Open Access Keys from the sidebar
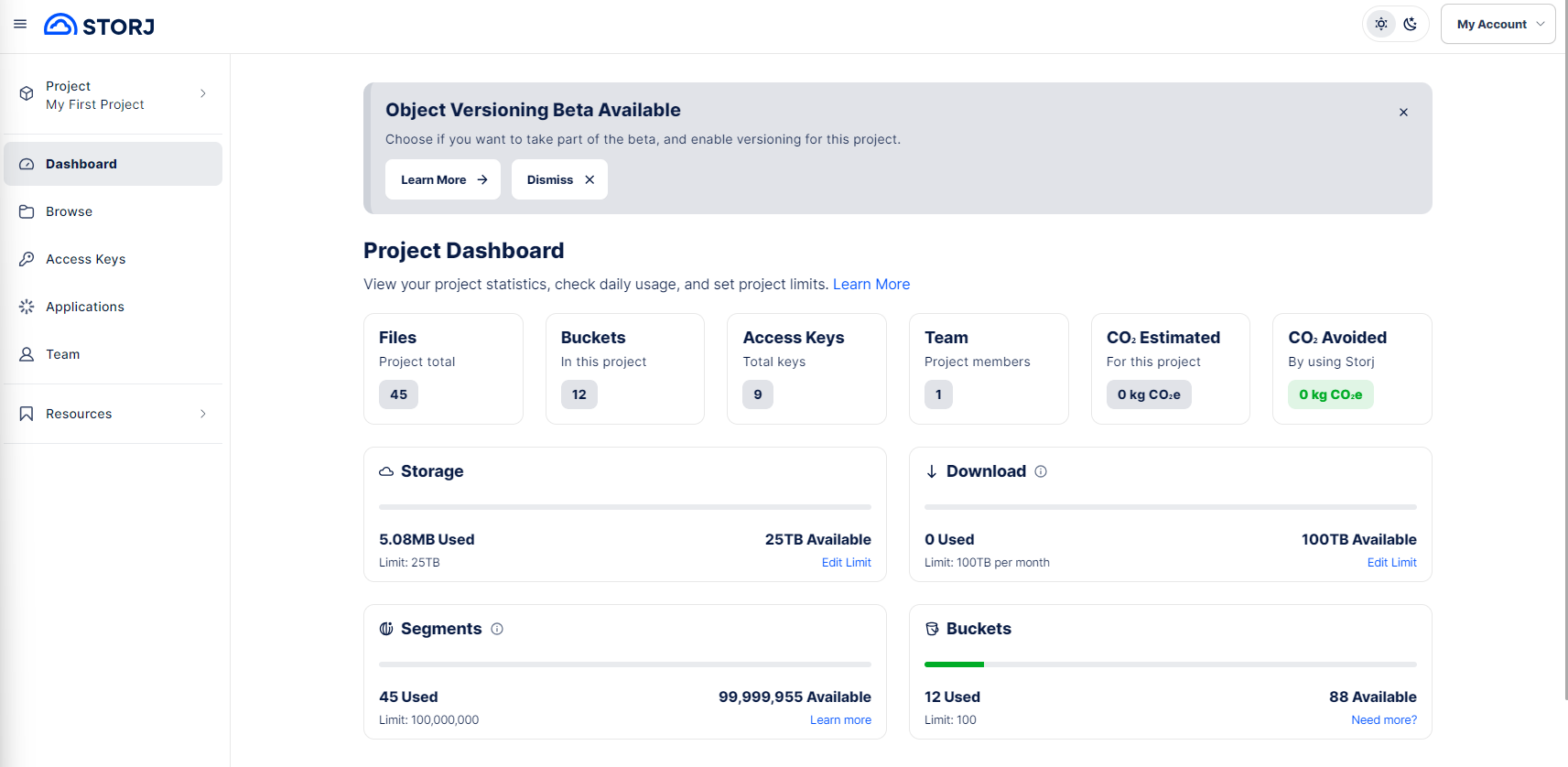The width and height of the screenshot is (1568, 767). (x=85, y=259)
